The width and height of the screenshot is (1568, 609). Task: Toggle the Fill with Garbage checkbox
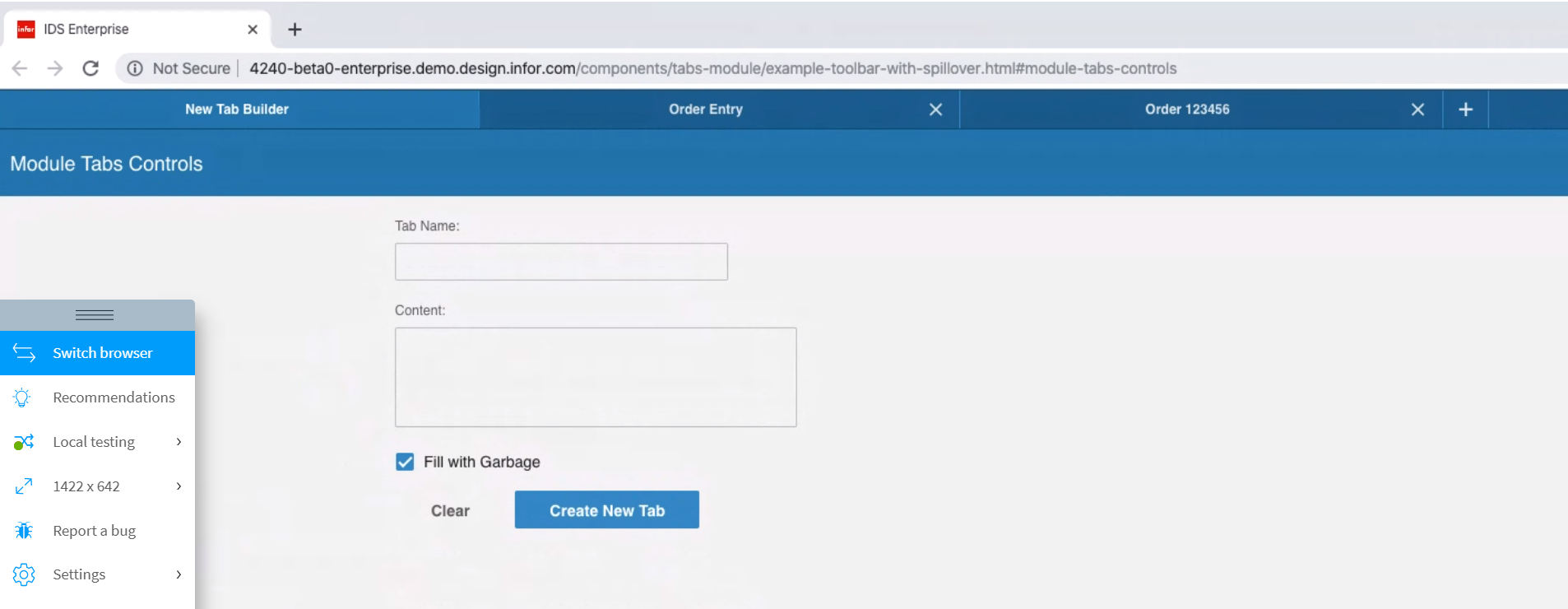pos(405,462)
